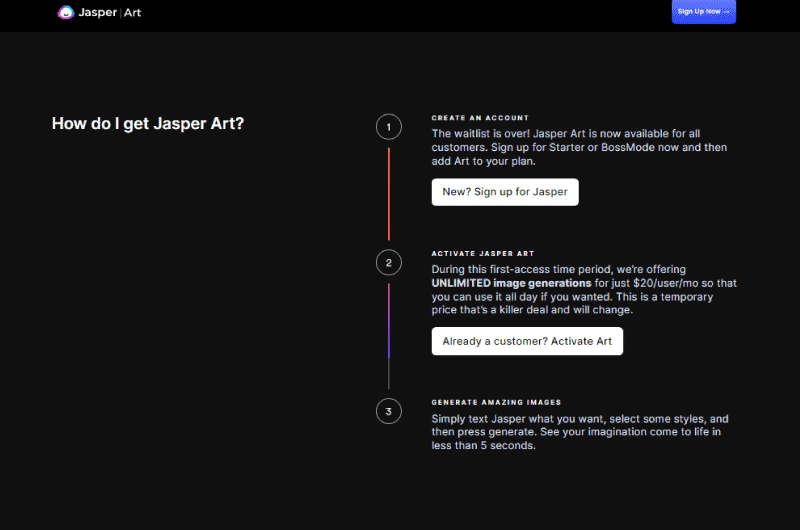The height and width of the screenshot is (530, 800).
Task: Click the Sign Up Now button
Action: (704, 12)
